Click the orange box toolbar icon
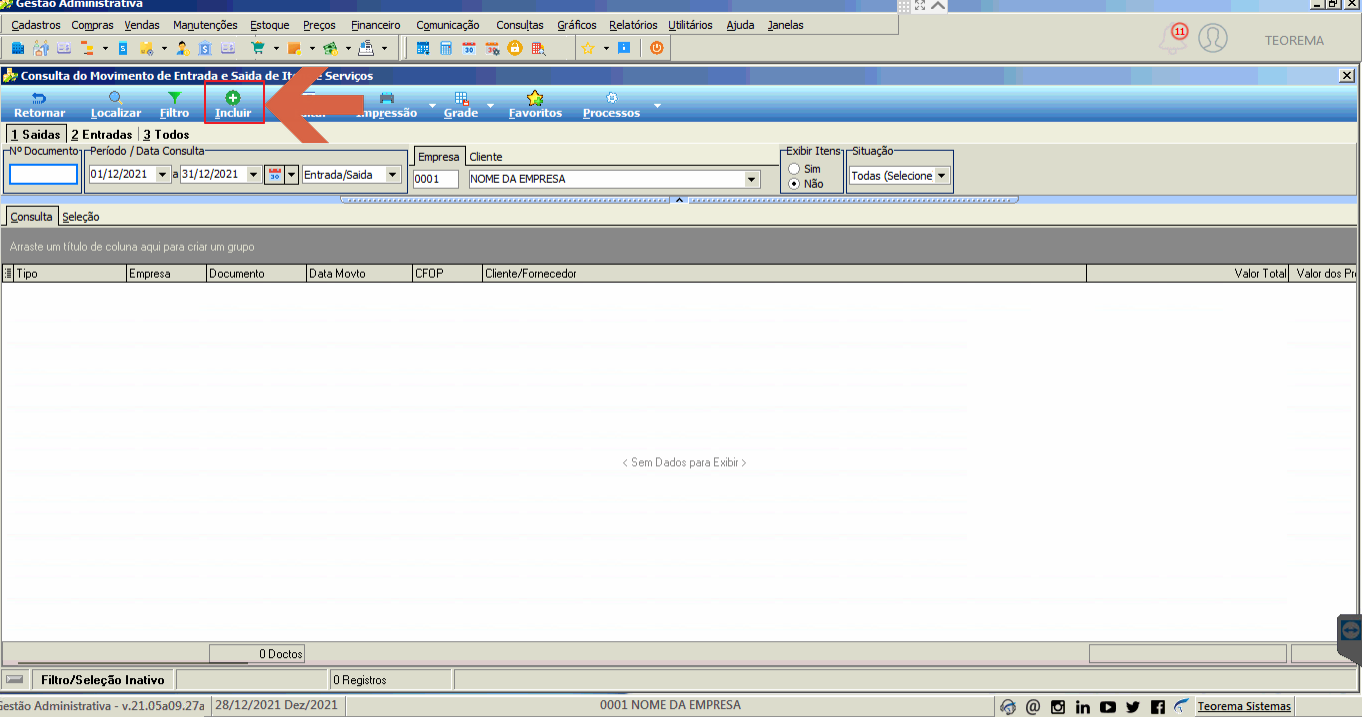The width and height of the screenshot is (1362, 717). tap(294, 47)
